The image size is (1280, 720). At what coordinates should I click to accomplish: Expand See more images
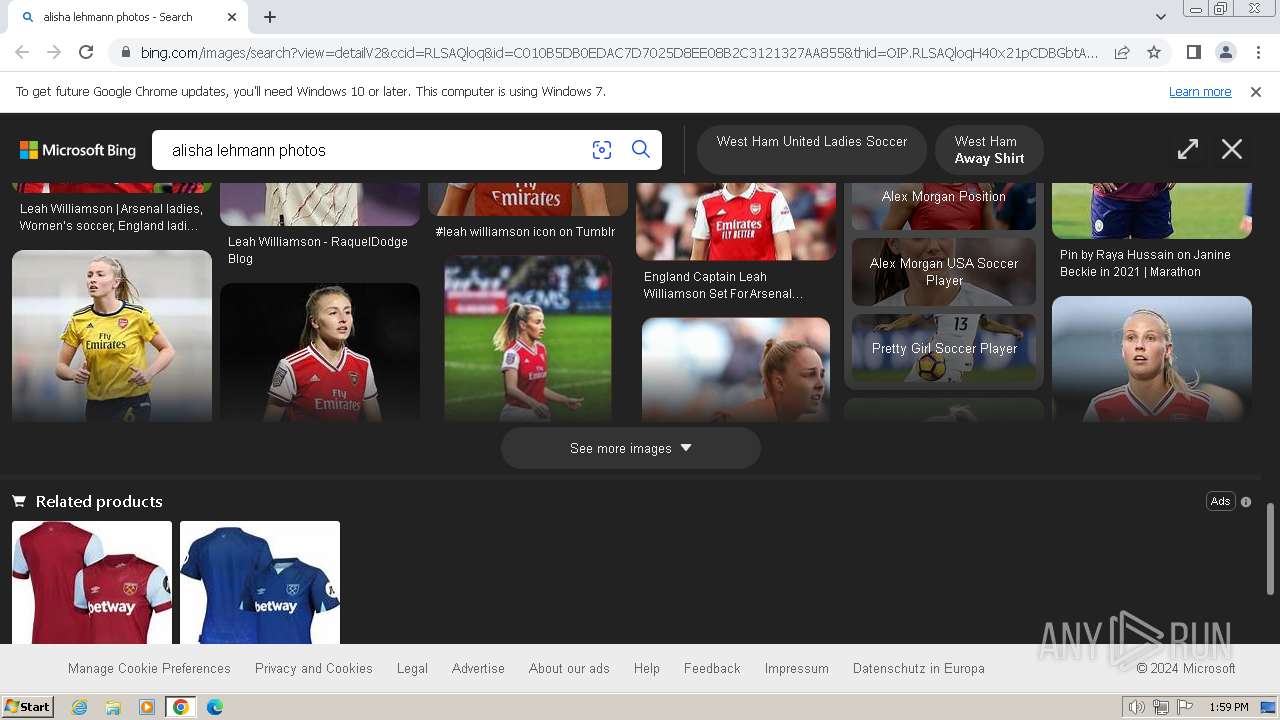[x=631, y=448]
